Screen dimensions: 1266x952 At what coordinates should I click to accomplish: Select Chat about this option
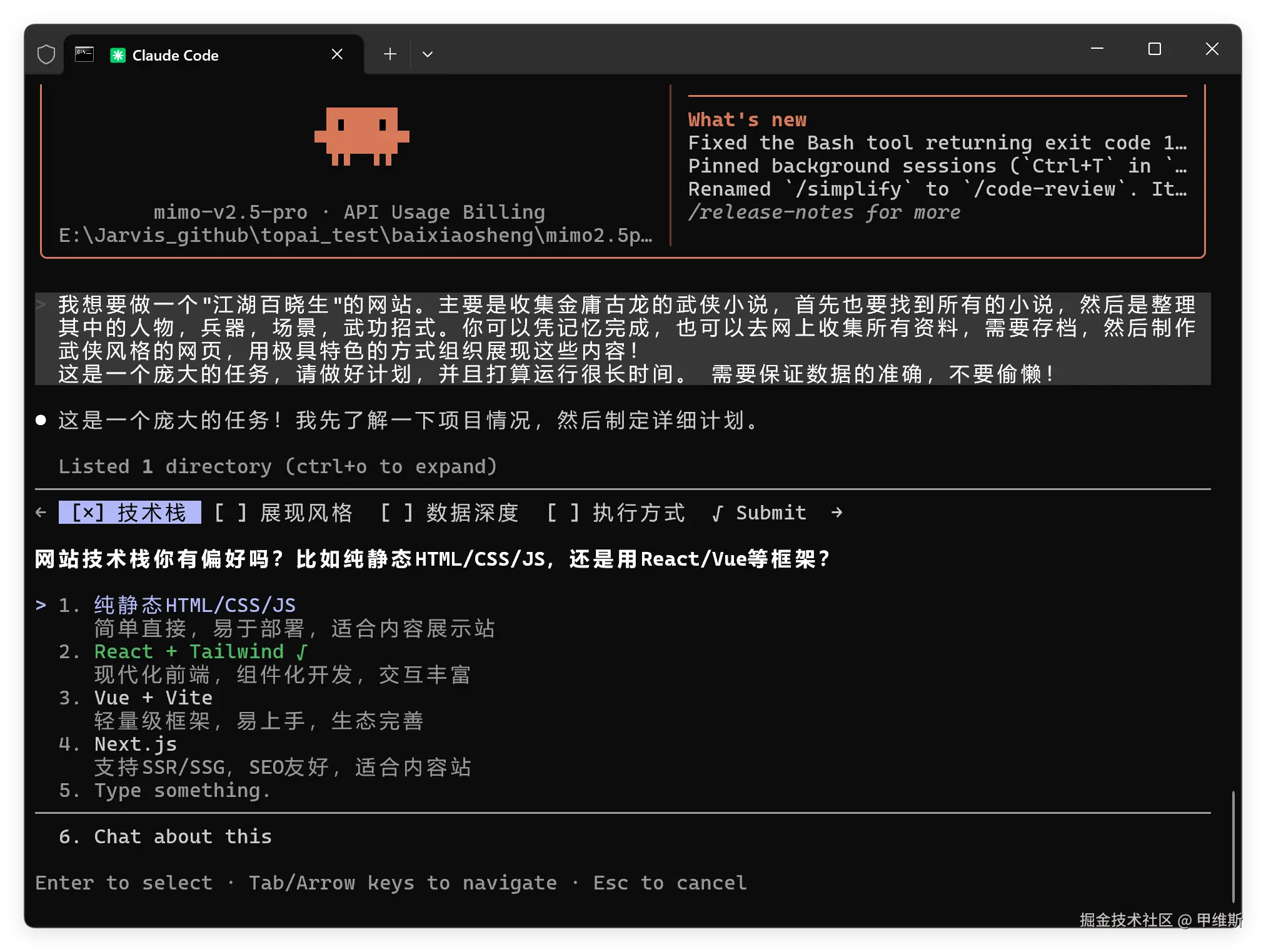[x=183, y=836]
